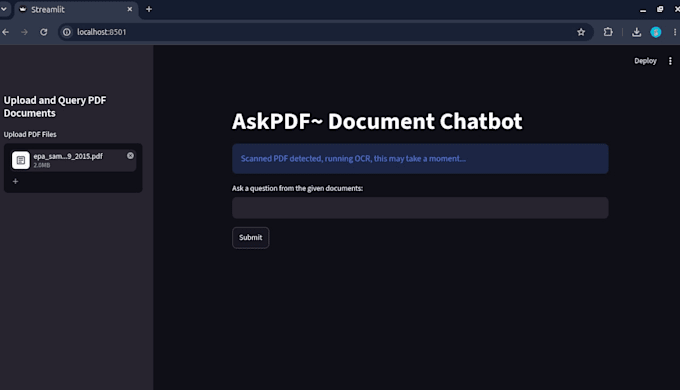The image size is (680, 390).
Task: Click the AskPDF~ Document Chatbot heading
Action: 377,121
